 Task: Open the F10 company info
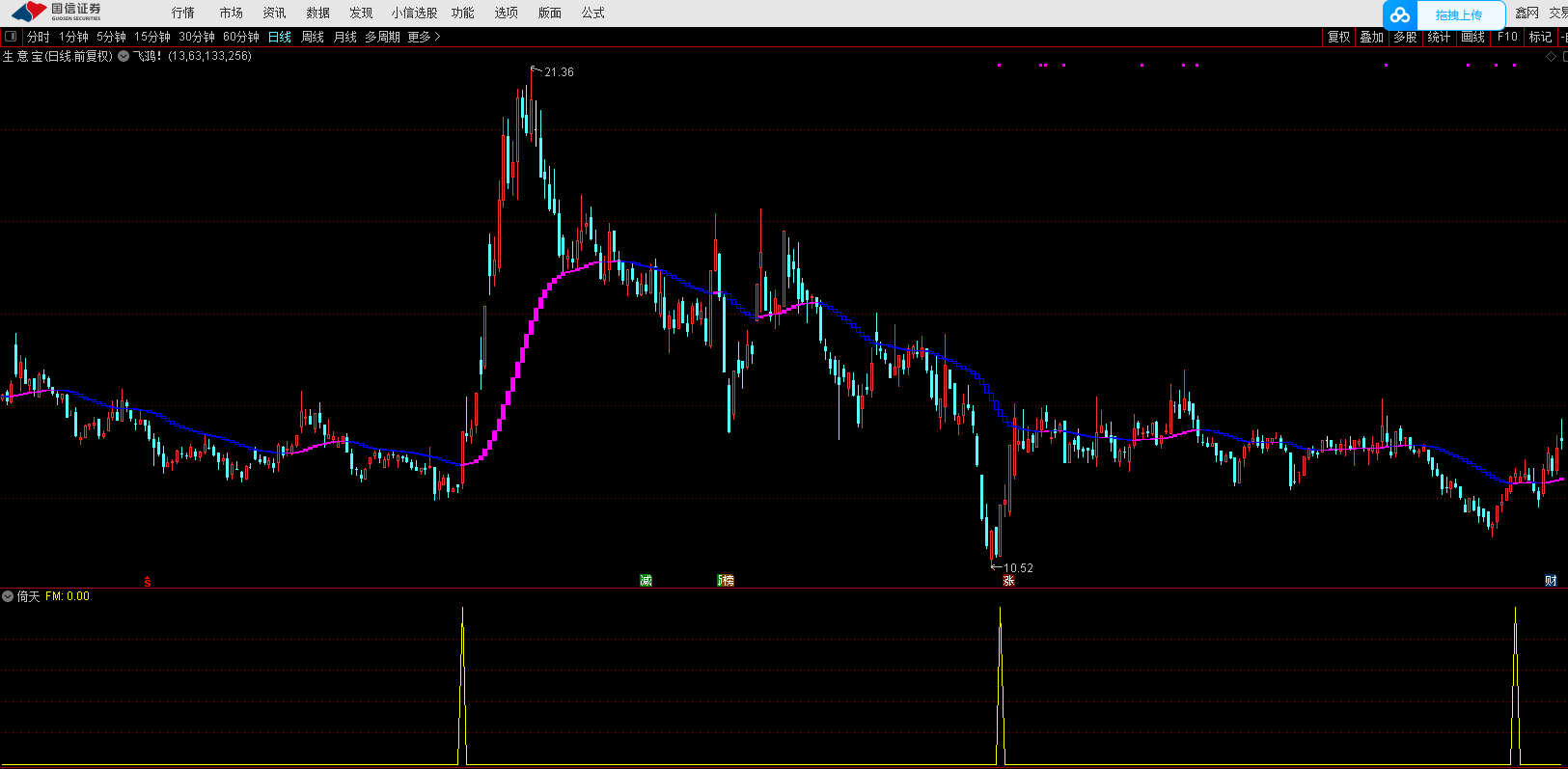coord(1507,37)
